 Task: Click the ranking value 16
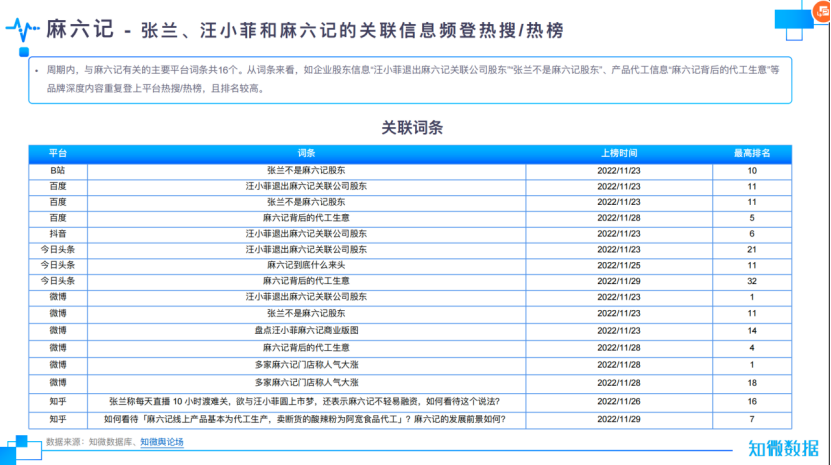tap(752, 401)
